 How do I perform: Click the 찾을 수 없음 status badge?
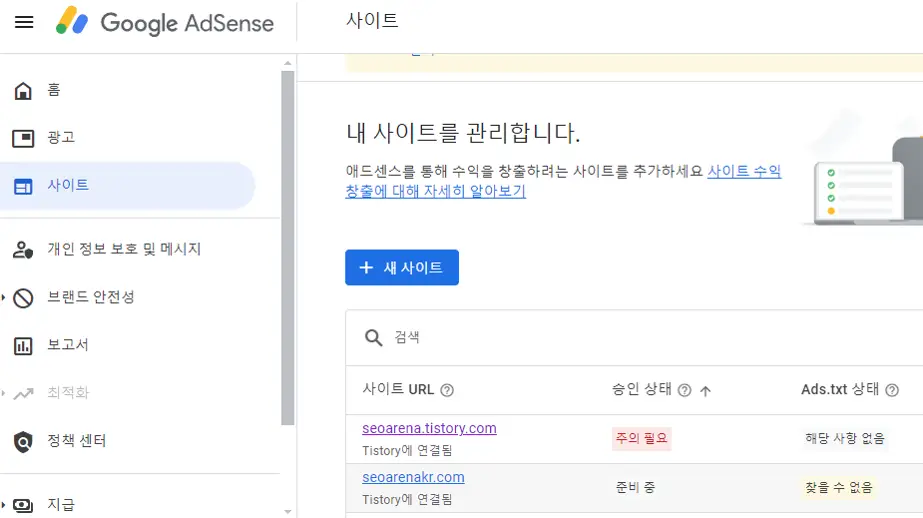839,487
